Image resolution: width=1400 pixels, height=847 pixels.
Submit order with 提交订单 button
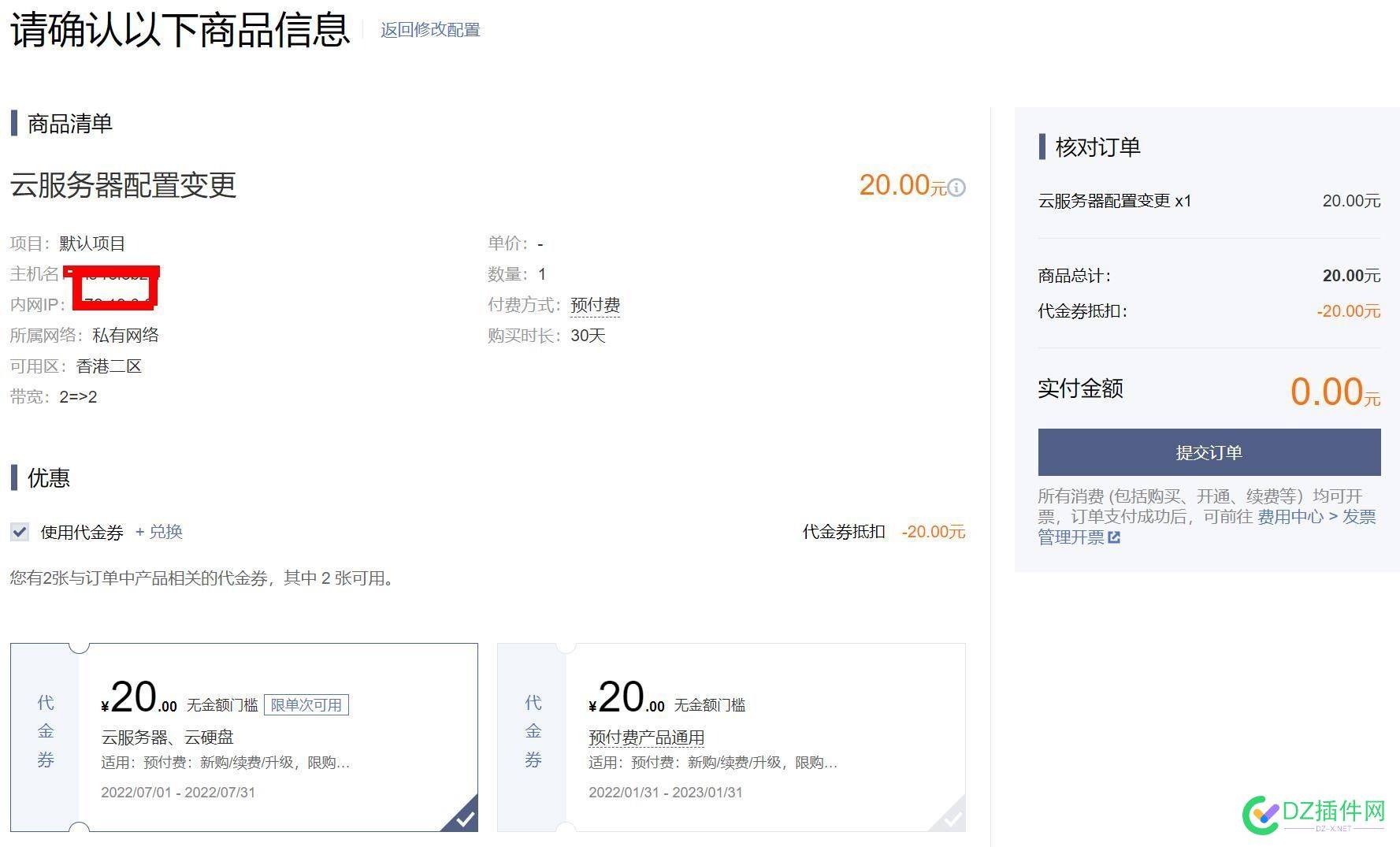[x=1209, y=452]
